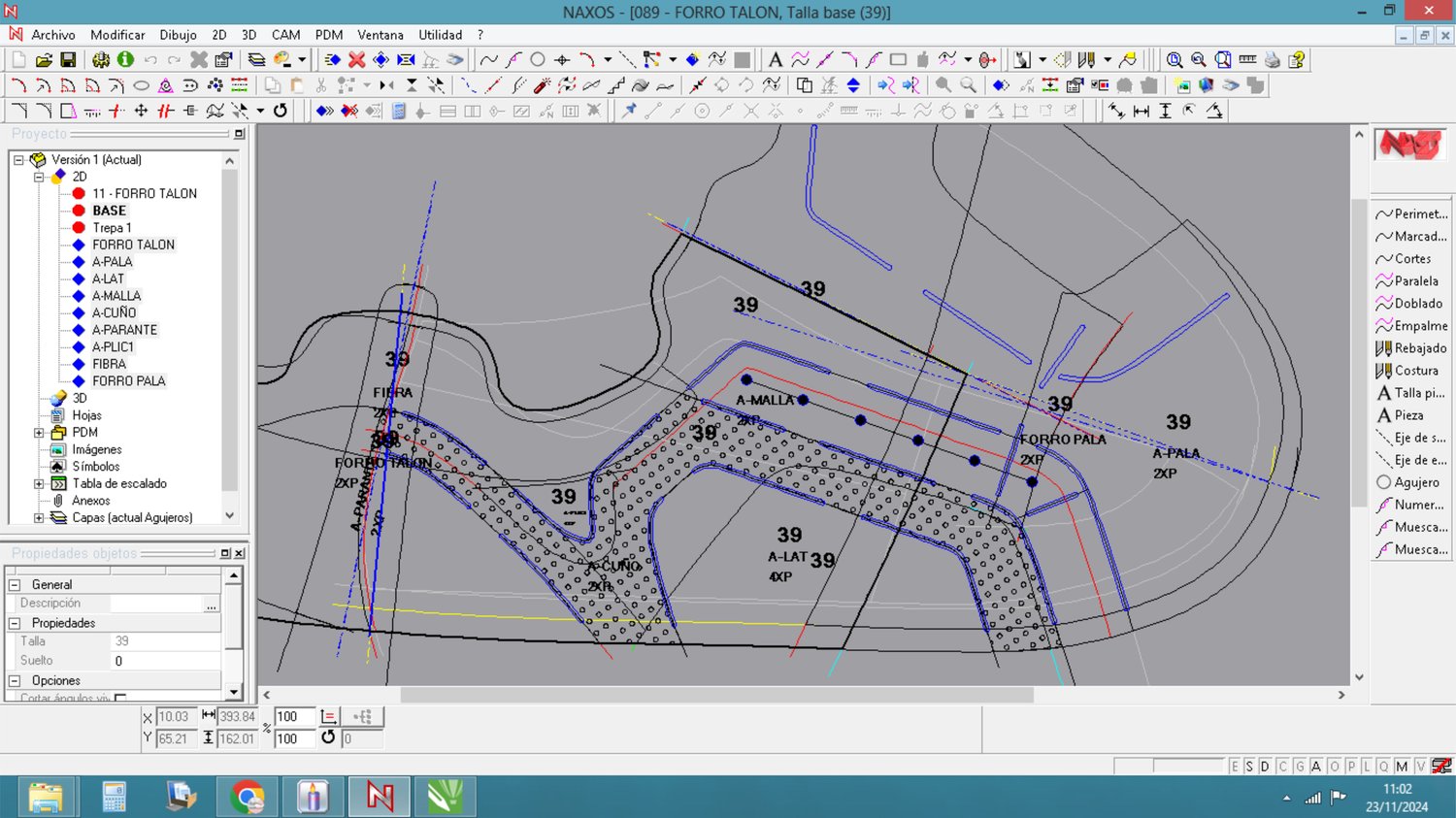Select FORRO PALA in project tree
1456x818 pixels.
click(x=128, y=381)
